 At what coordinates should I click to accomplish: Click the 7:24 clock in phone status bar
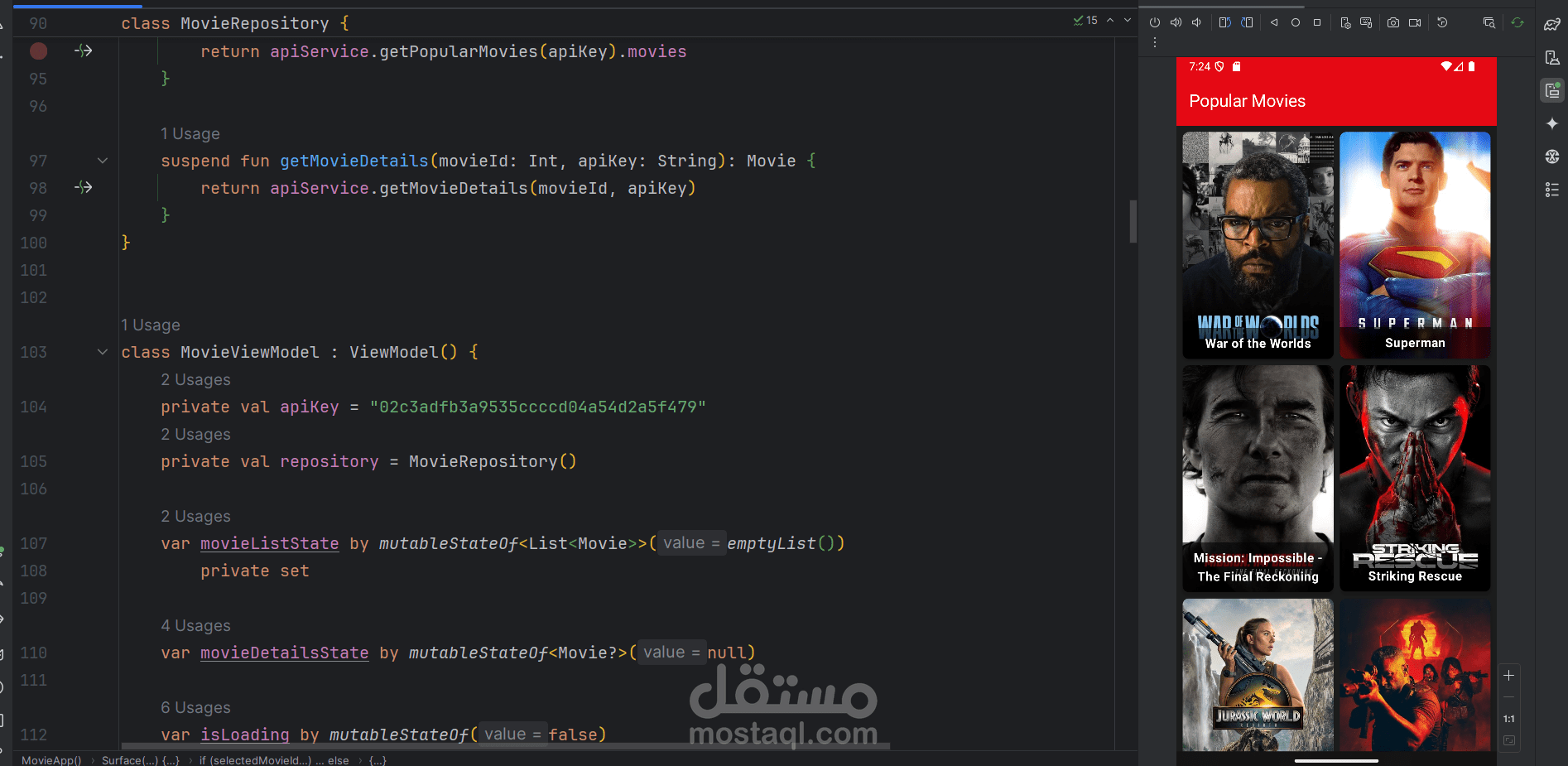click(1199, 66)
